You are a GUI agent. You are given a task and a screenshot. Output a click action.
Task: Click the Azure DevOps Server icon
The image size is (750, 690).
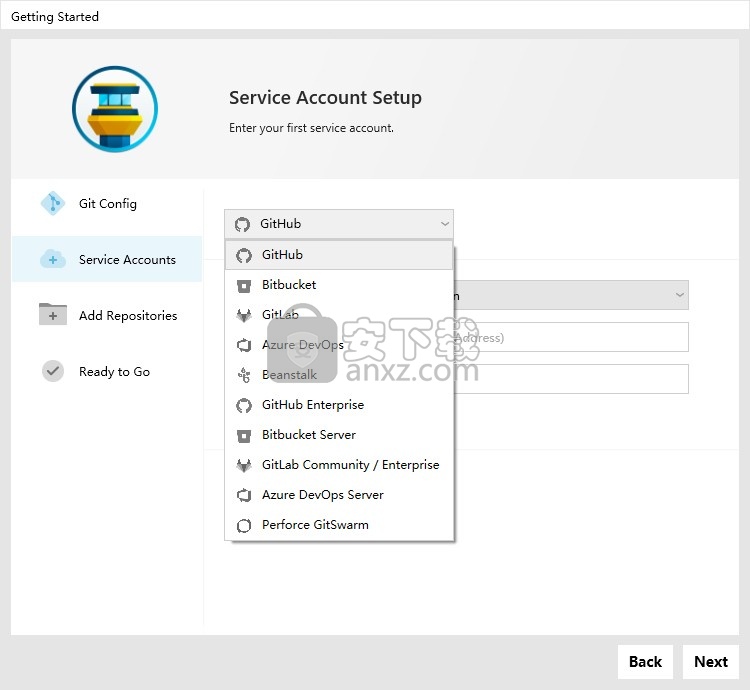(x=244, y=495)
